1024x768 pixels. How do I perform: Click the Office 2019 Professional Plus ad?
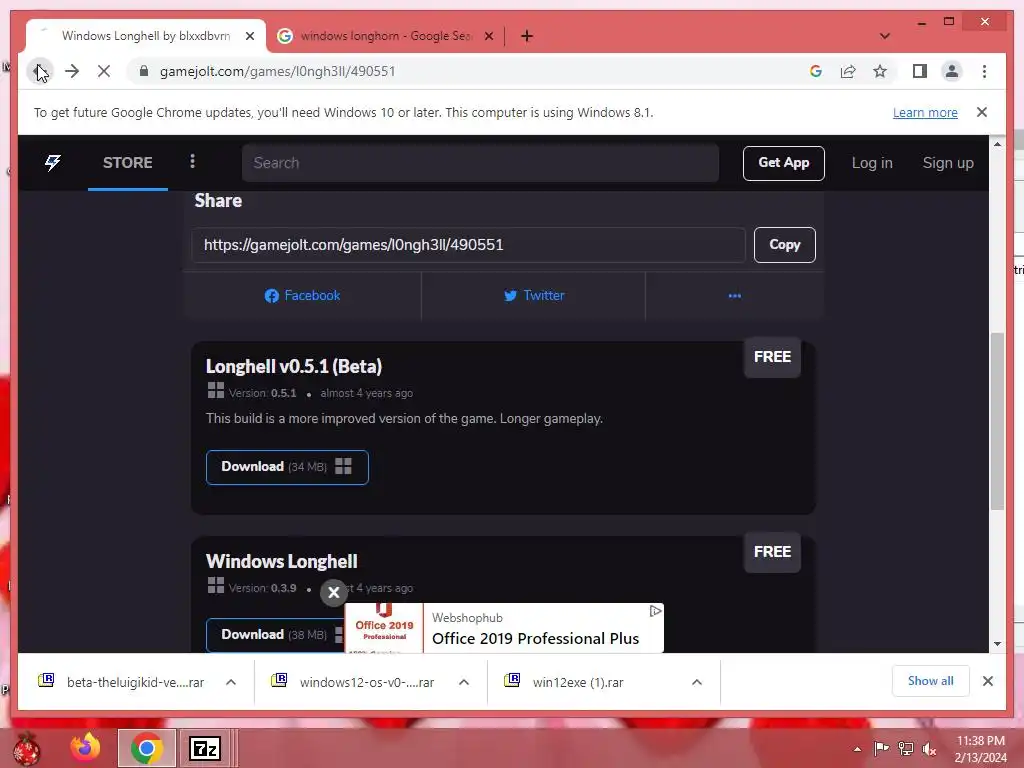(504, 628)
